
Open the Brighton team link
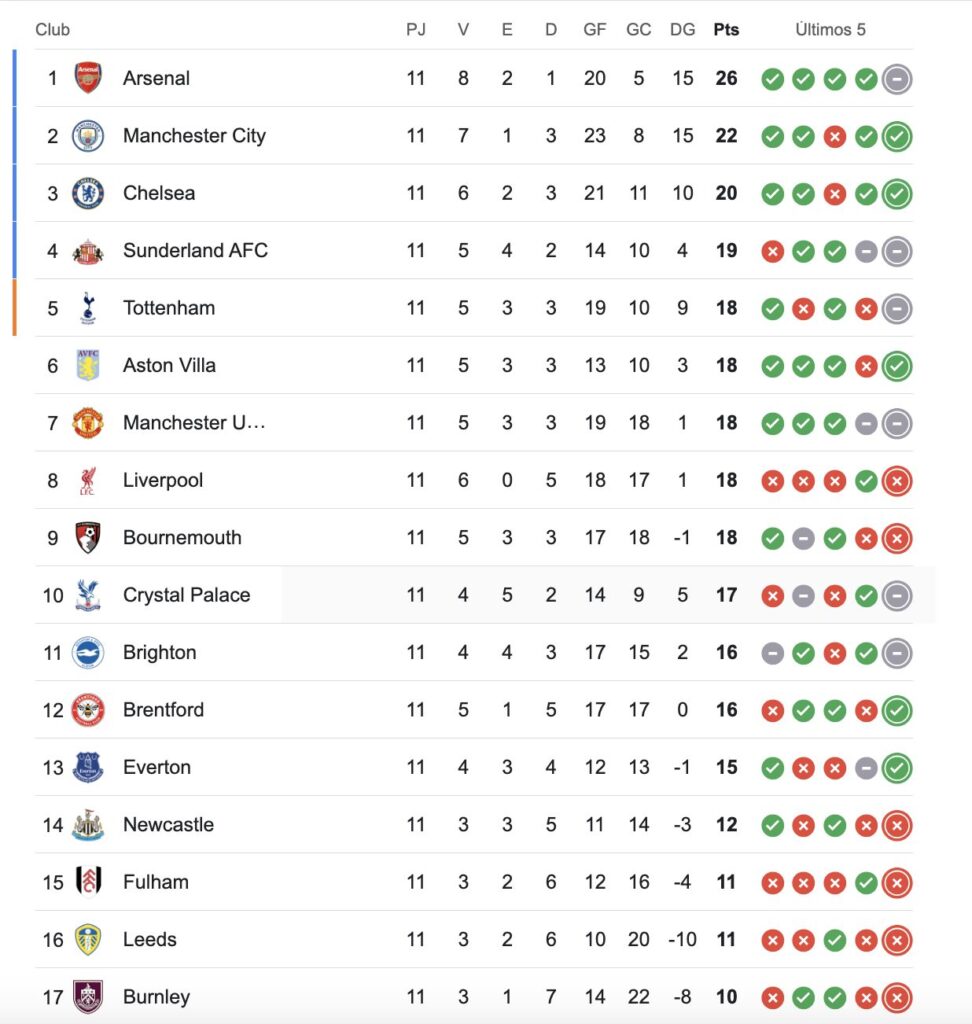tap(159, 653)
